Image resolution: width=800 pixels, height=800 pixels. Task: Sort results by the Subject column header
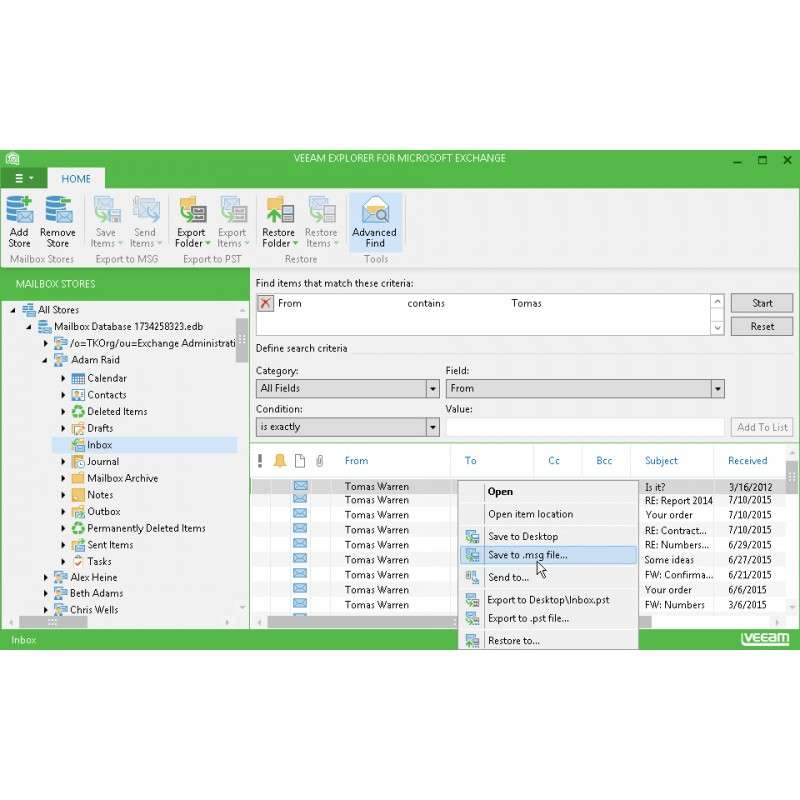661,461
